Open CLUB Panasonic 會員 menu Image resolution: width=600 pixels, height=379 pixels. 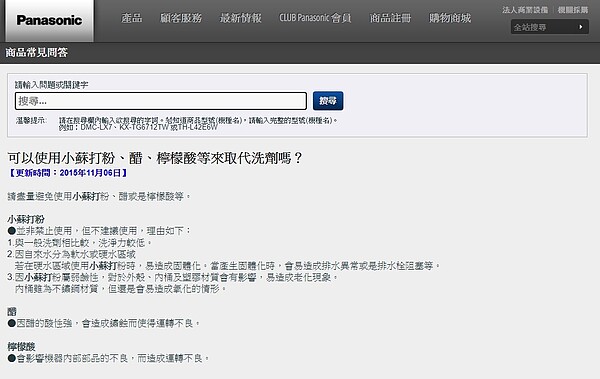click(315, 18)
